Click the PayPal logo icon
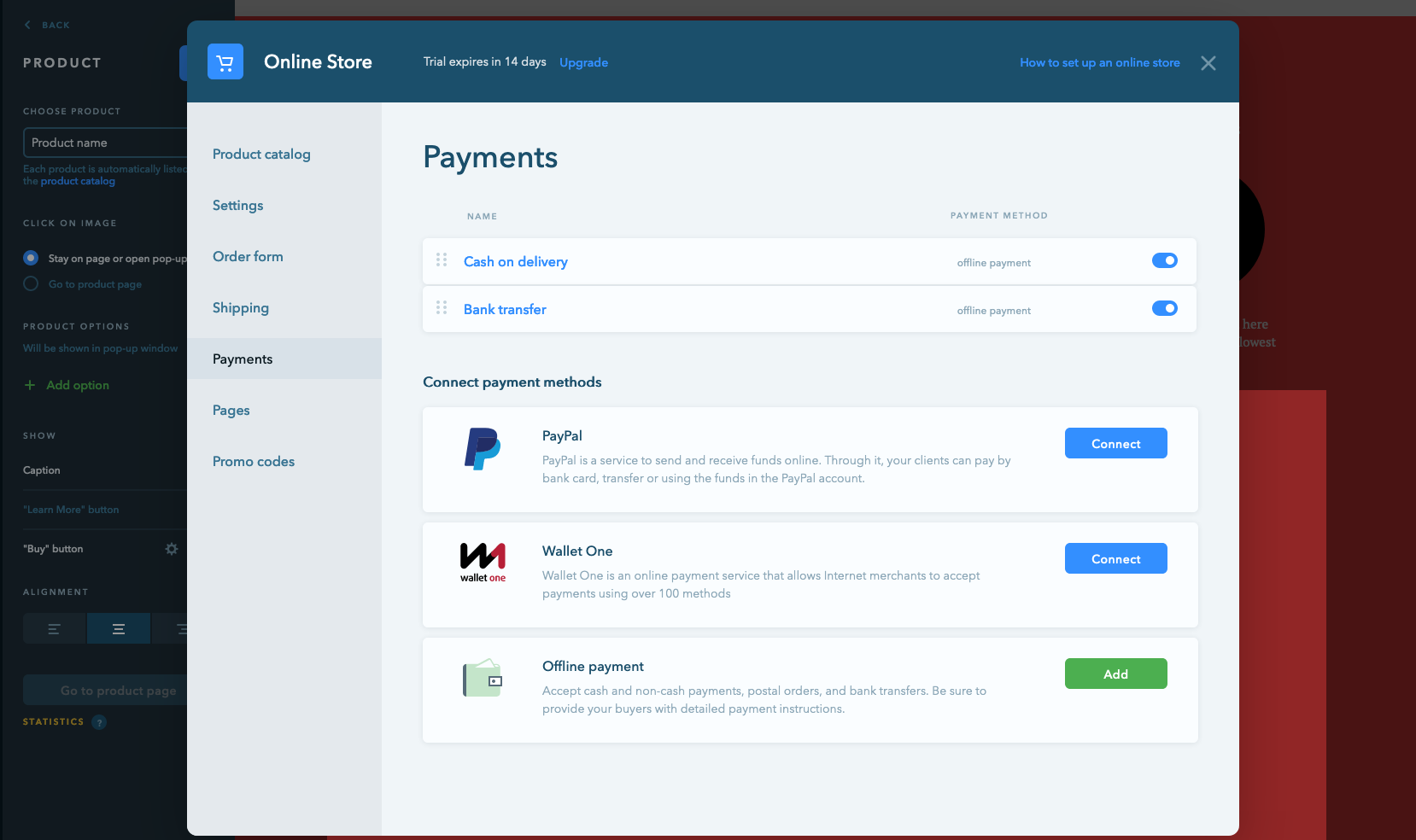This screenshot has height=840, width=1416. (483, 449)
